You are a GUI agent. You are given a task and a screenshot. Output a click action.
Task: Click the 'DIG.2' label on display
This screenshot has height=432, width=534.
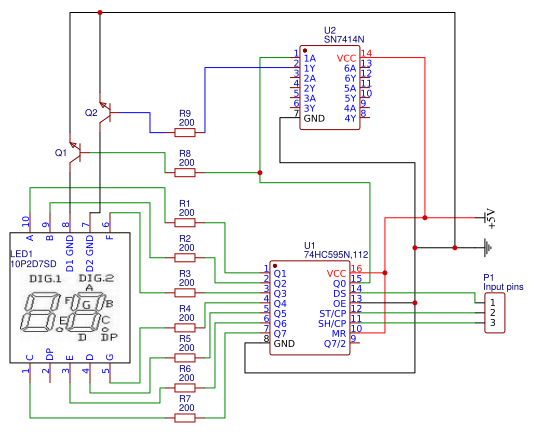(97, 278)
